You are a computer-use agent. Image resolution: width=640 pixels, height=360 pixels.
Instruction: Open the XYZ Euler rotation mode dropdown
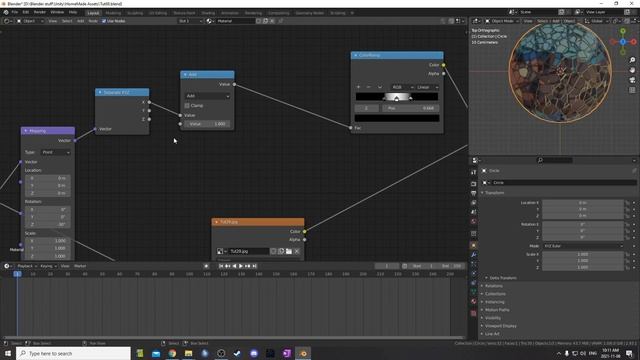583,246
